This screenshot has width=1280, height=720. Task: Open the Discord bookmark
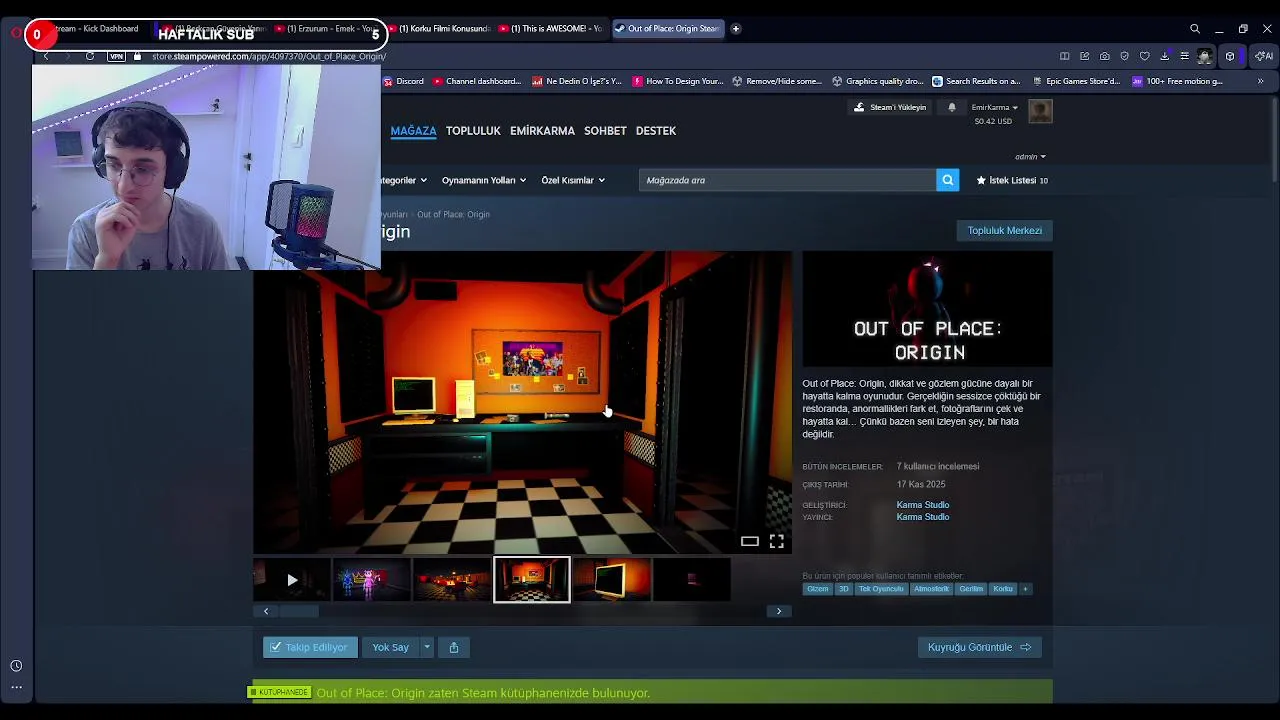[x=403, y=81]
